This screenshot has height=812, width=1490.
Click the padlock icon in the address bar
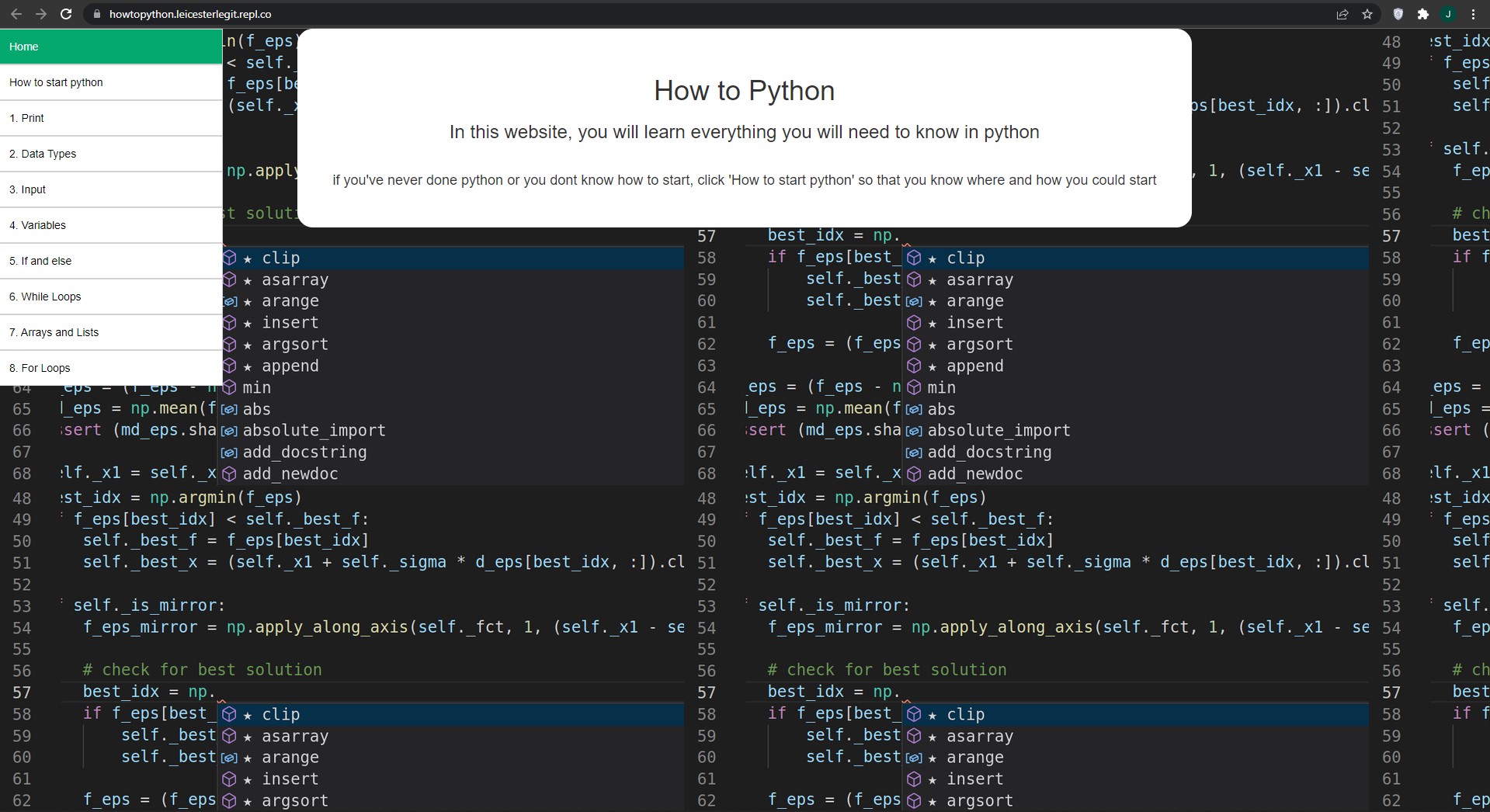[x=96, y=14]
